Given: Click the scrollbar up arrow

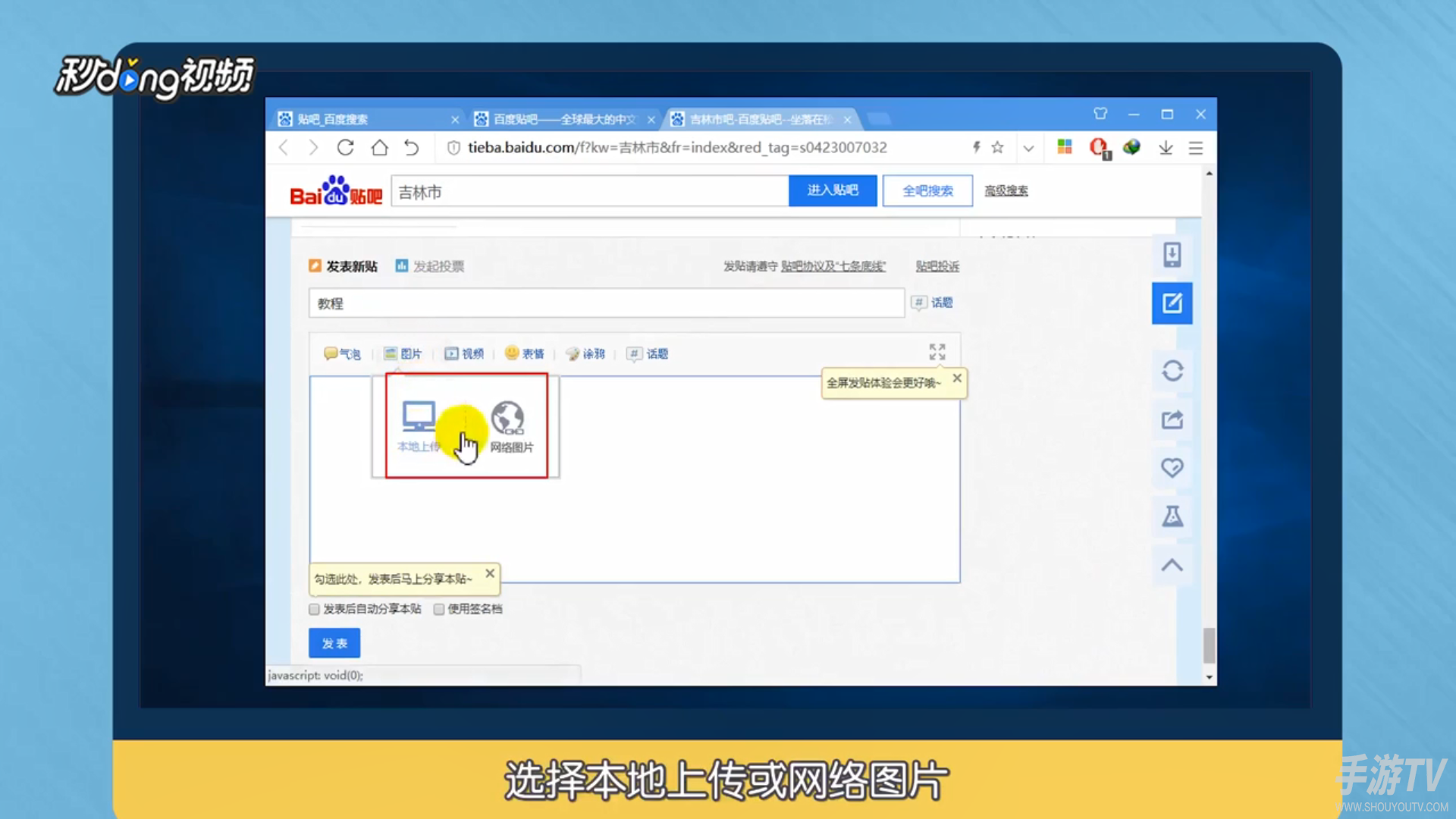Looking at the screenshot, I should coord(1209,174).
